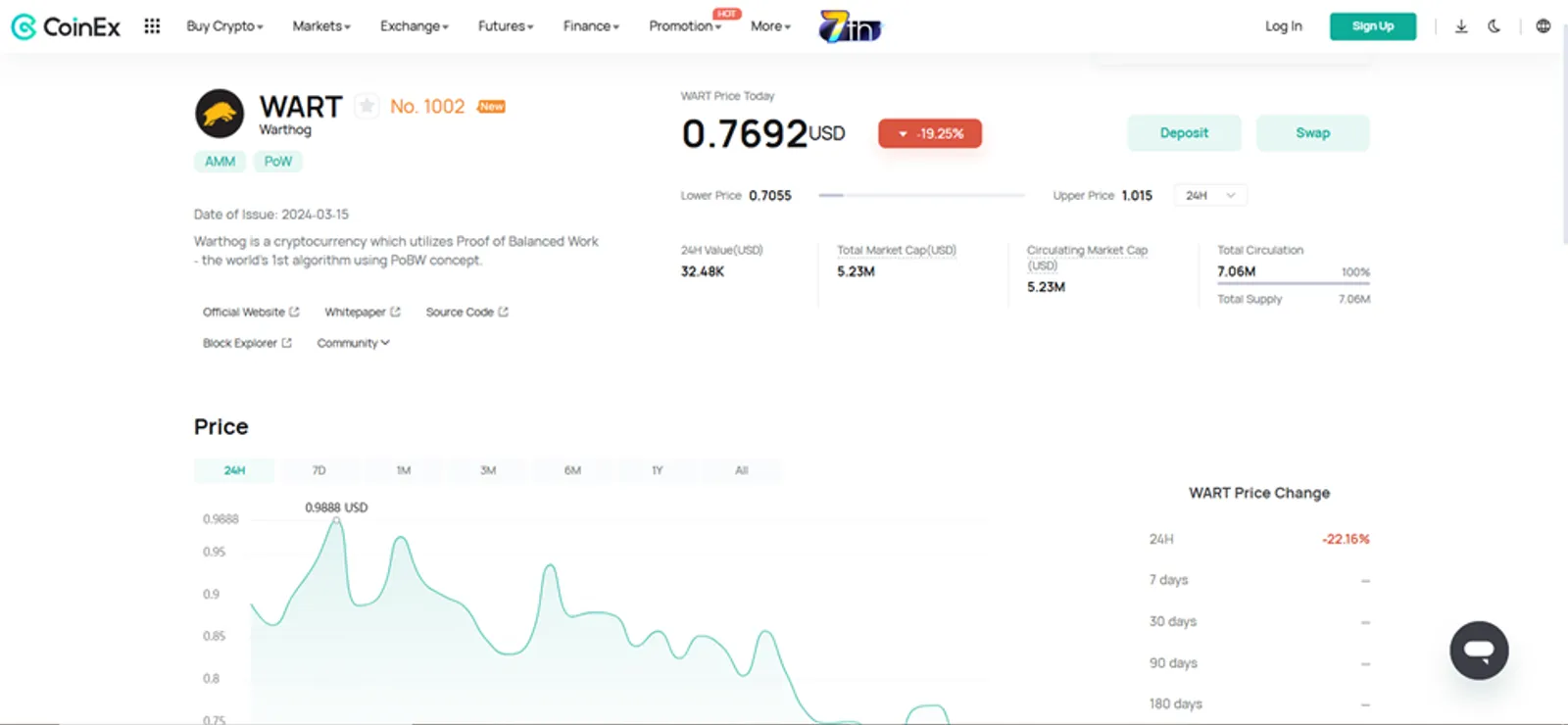Select the 1Y chart tab
Screen dimensions: 1568x725
(658, 471)
